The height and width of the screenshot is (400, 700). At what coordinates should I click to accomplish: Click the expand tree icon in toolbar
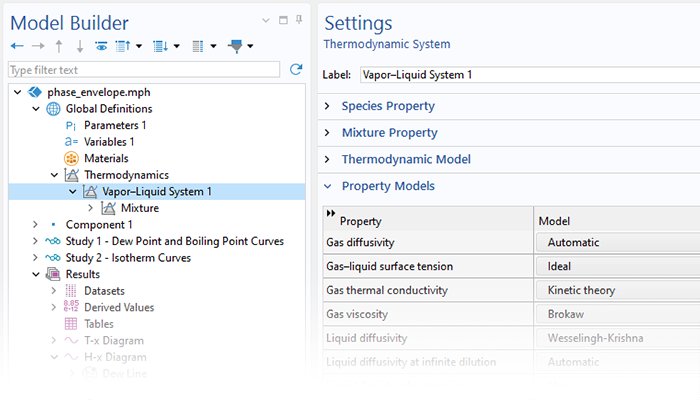point(160,46)
